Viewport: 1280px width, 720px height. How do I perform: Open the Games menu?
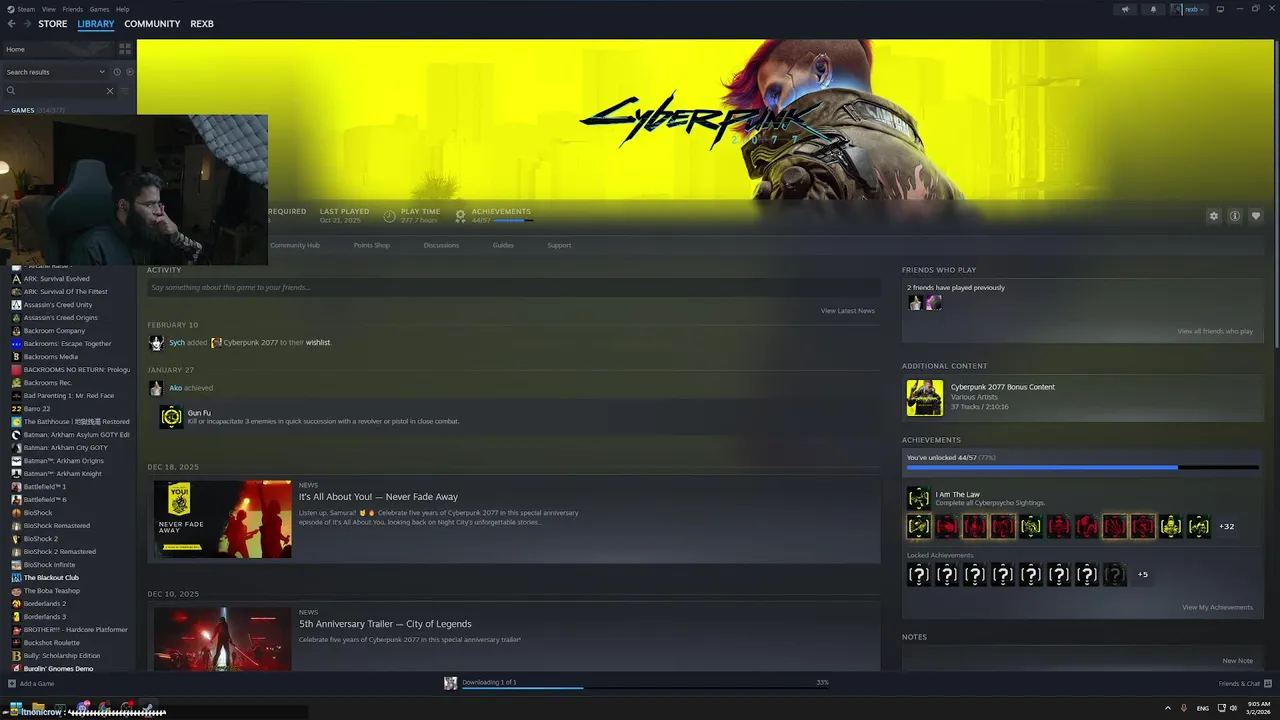coord(99,9)
